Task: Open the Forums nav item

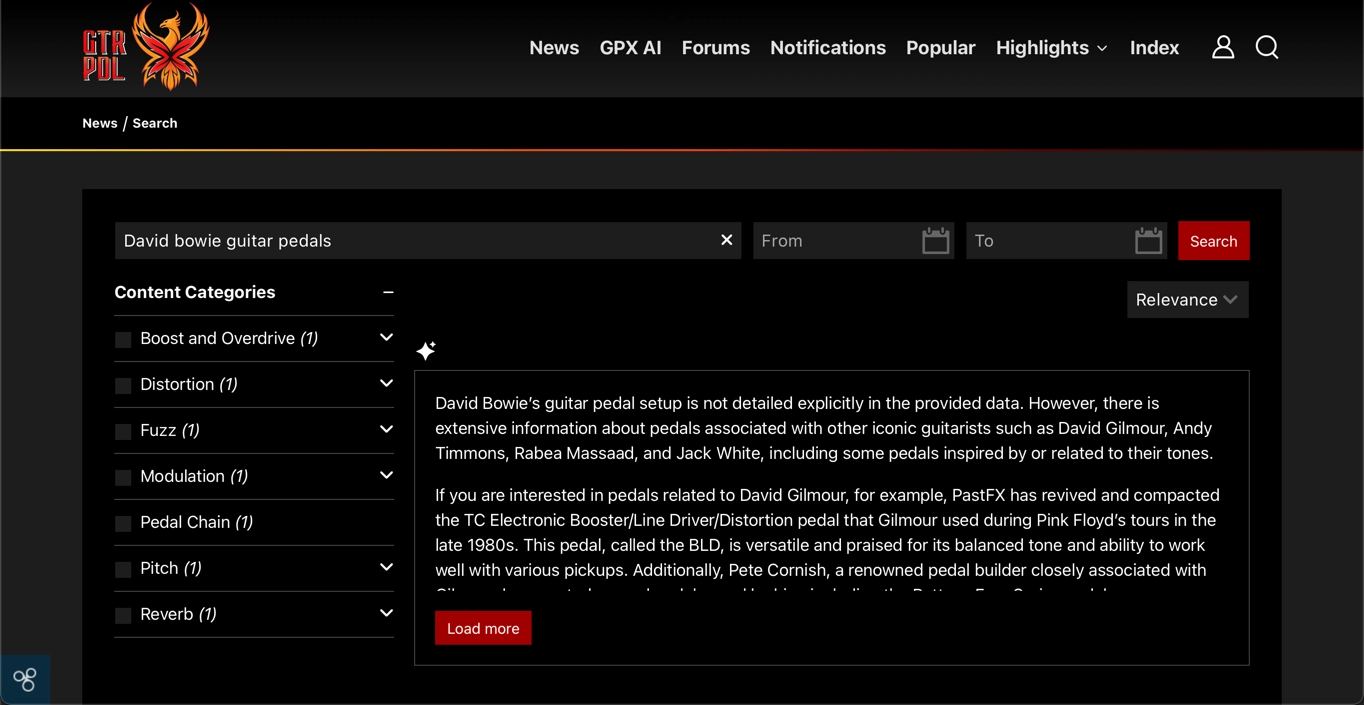Action: (715, 48)
